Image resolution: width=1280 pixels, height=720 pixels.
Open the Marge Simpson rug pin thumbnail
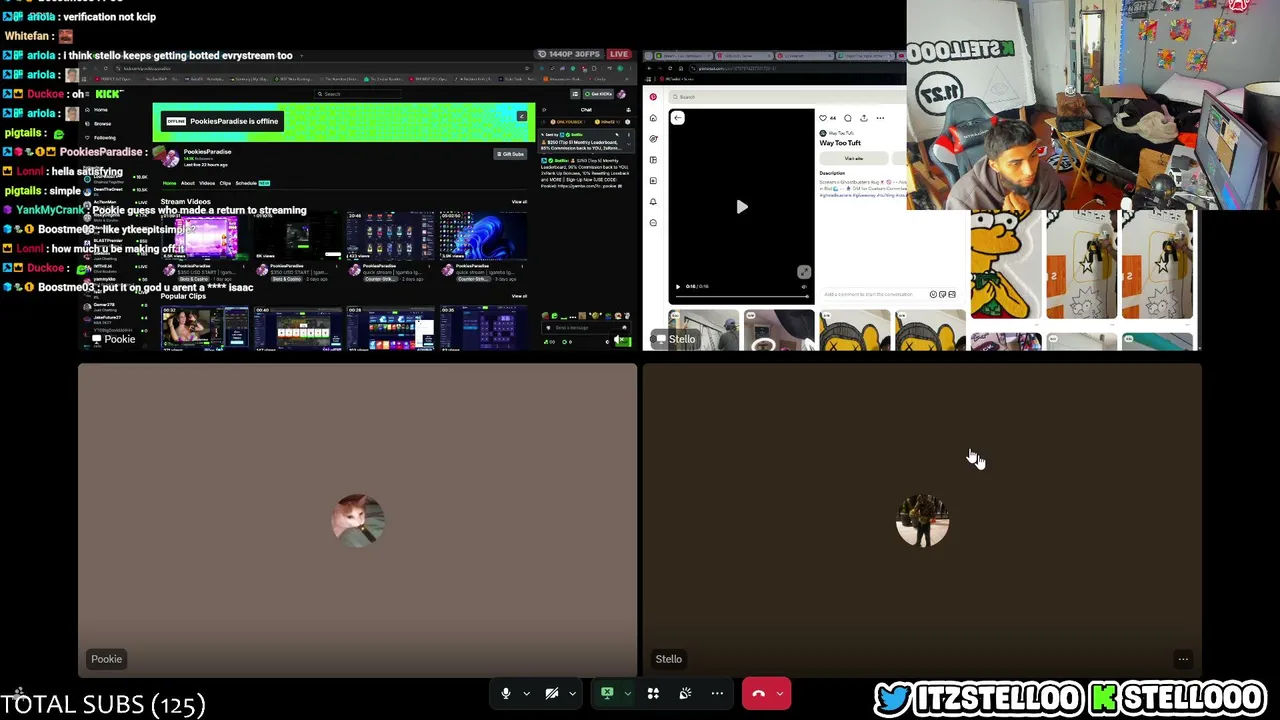point(1005,264)
